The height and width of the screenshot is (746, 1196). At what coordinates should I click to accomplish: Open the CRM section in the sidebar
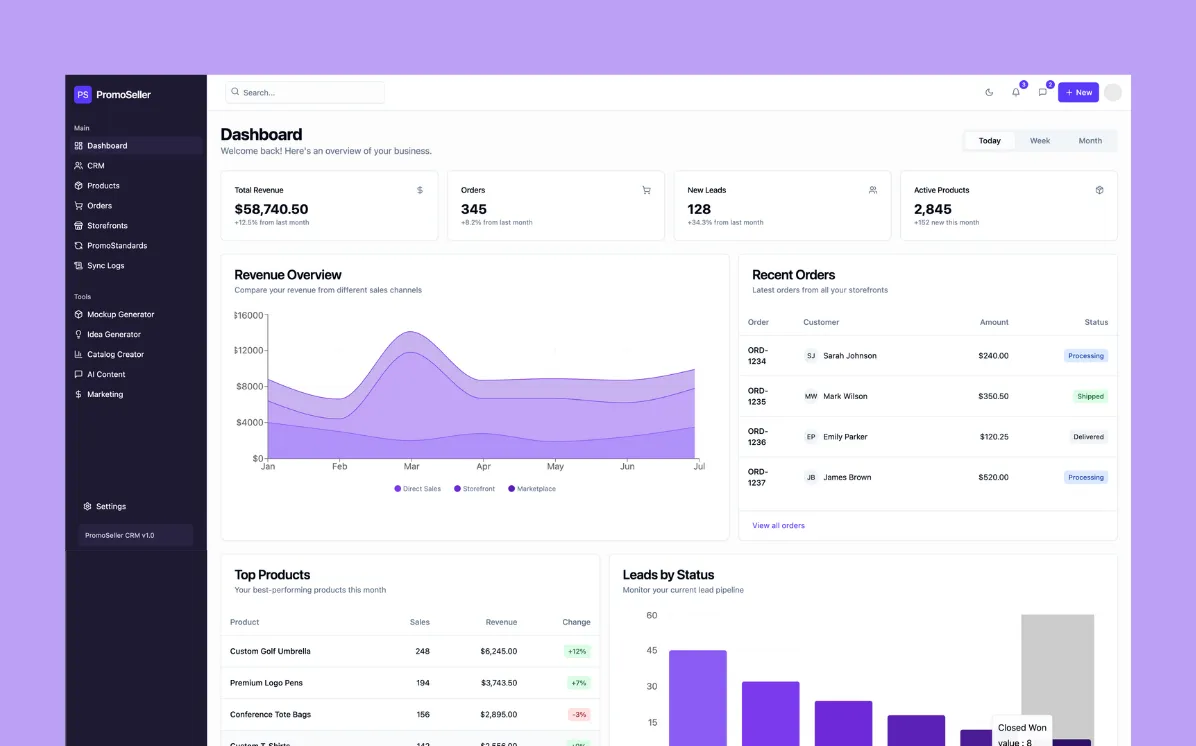coord(97,165)
